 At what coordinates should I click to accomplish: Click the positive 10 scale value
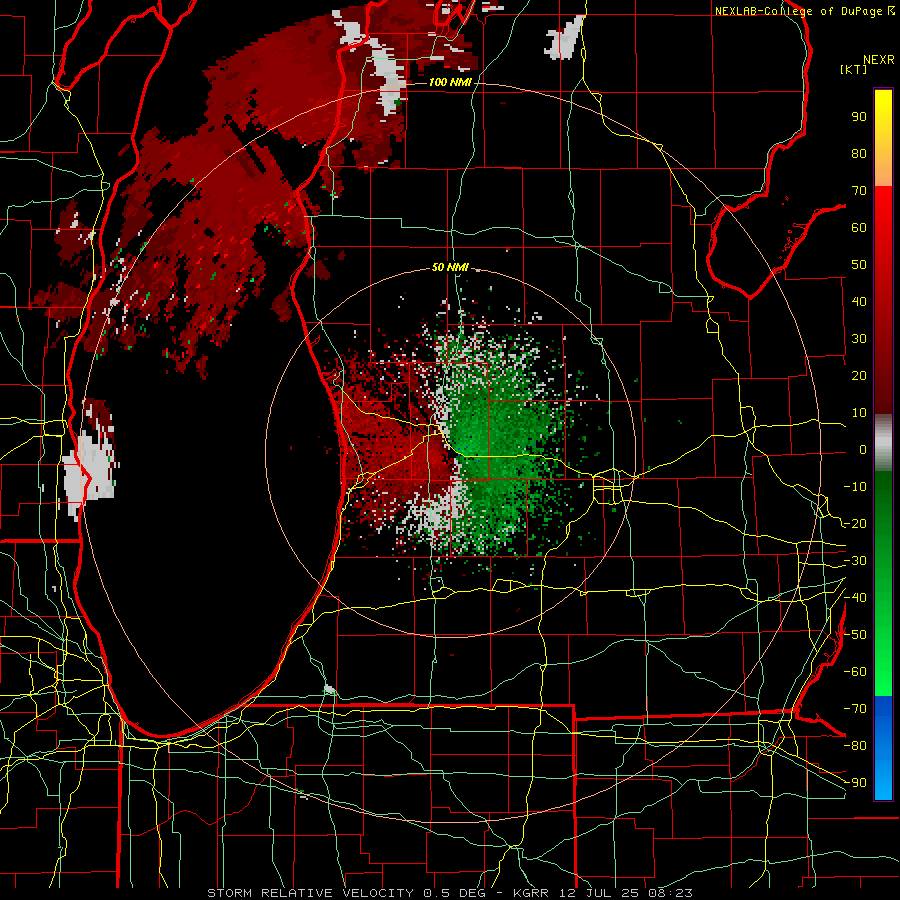(859, 413)
